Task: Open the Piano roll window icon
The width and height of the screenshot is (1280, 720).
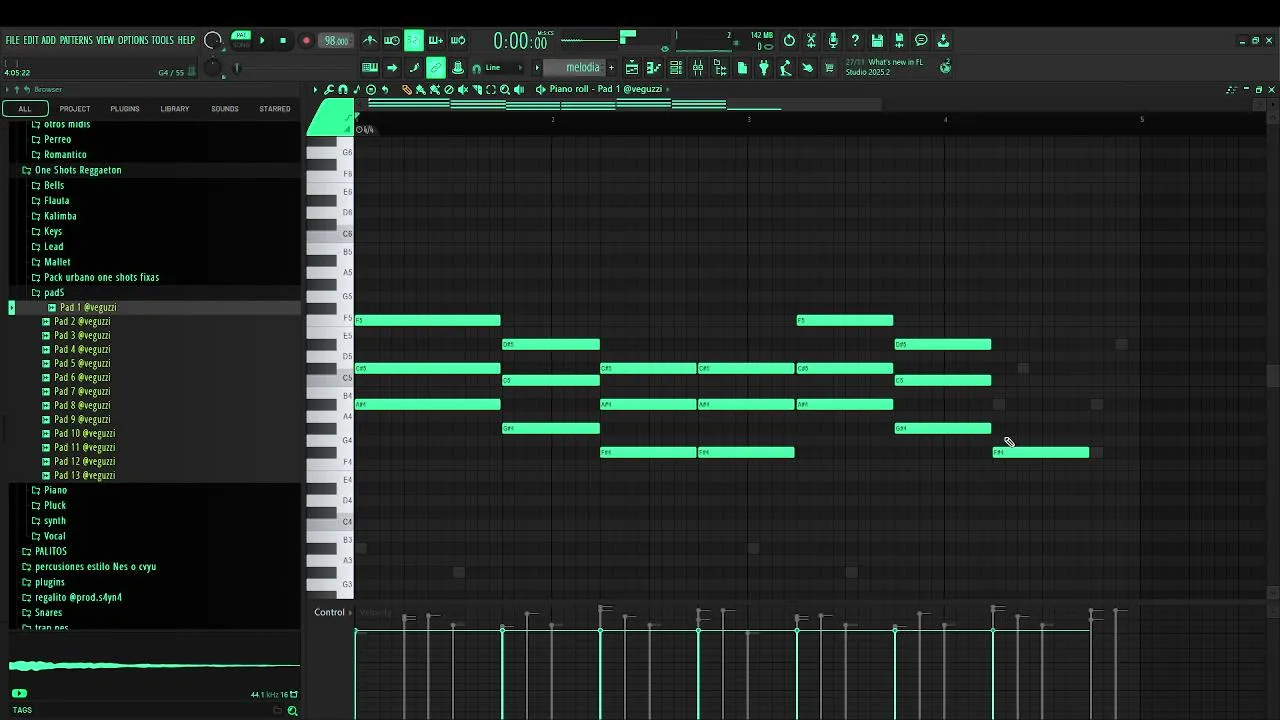Action: tap(654, 68)
